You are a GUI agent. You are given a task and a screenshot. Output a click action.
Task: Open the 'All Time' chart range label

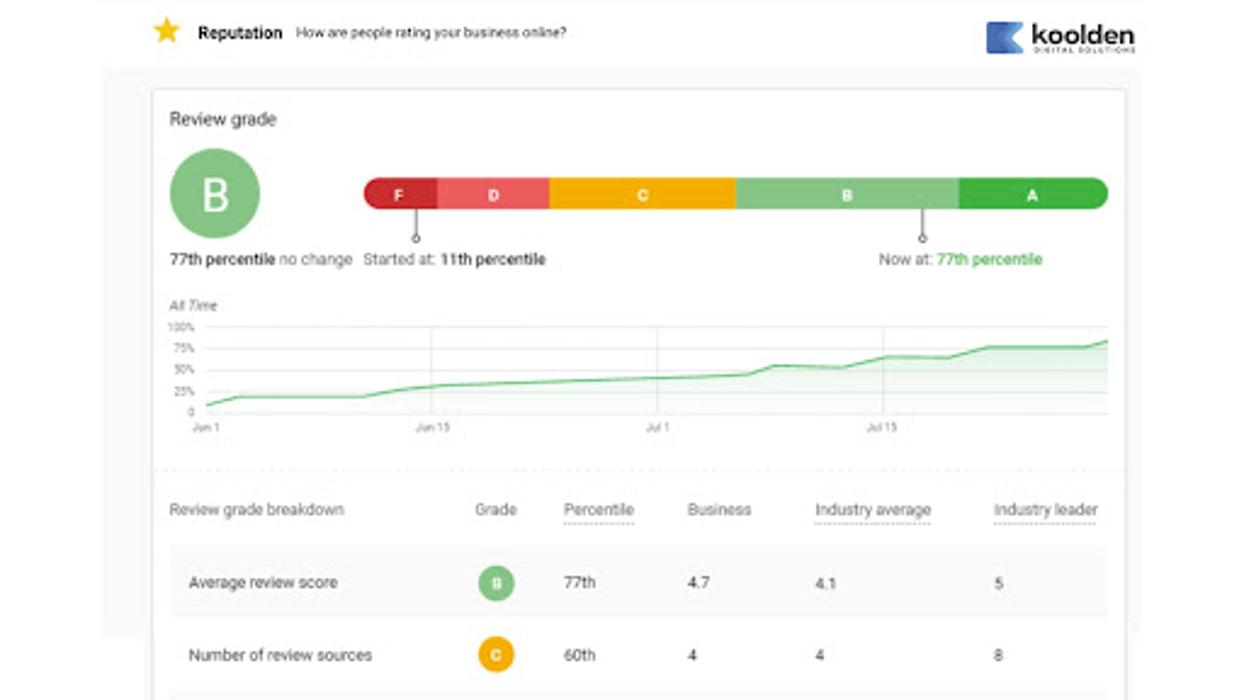tap(193, 306)
